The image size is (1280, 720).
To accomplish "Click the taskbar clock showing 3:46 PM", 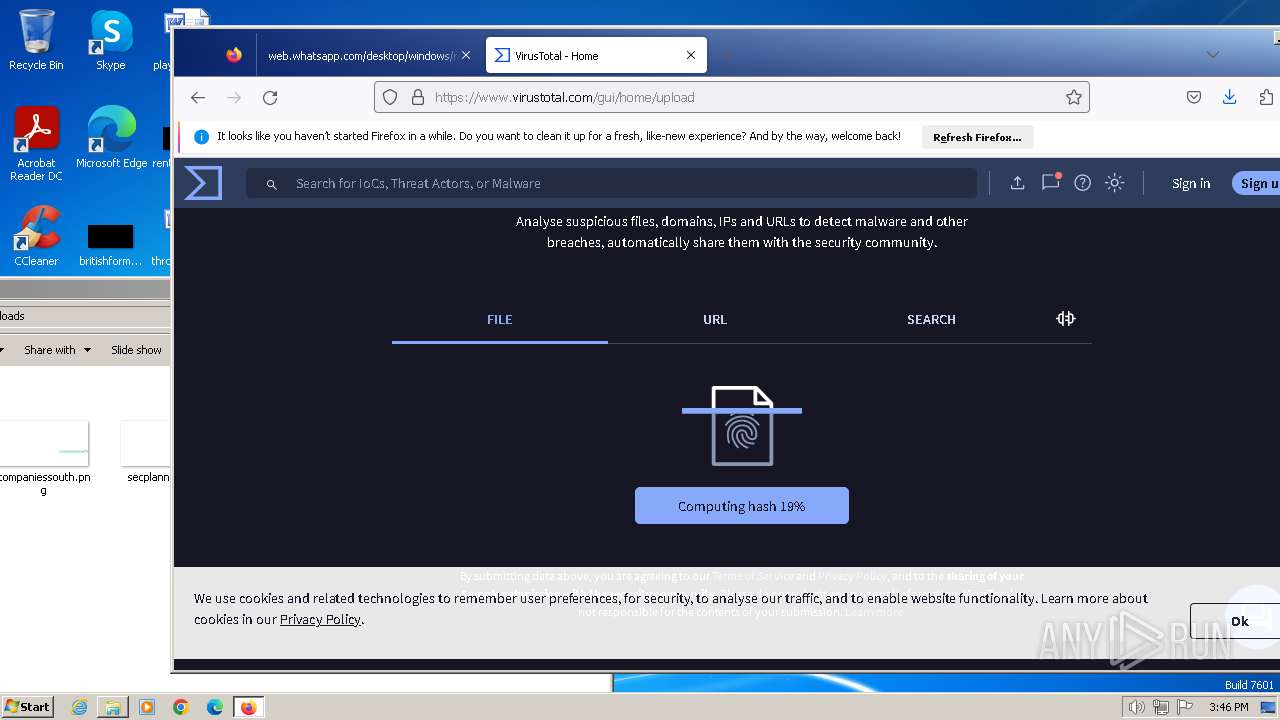I will click(x=1228, y=707).
